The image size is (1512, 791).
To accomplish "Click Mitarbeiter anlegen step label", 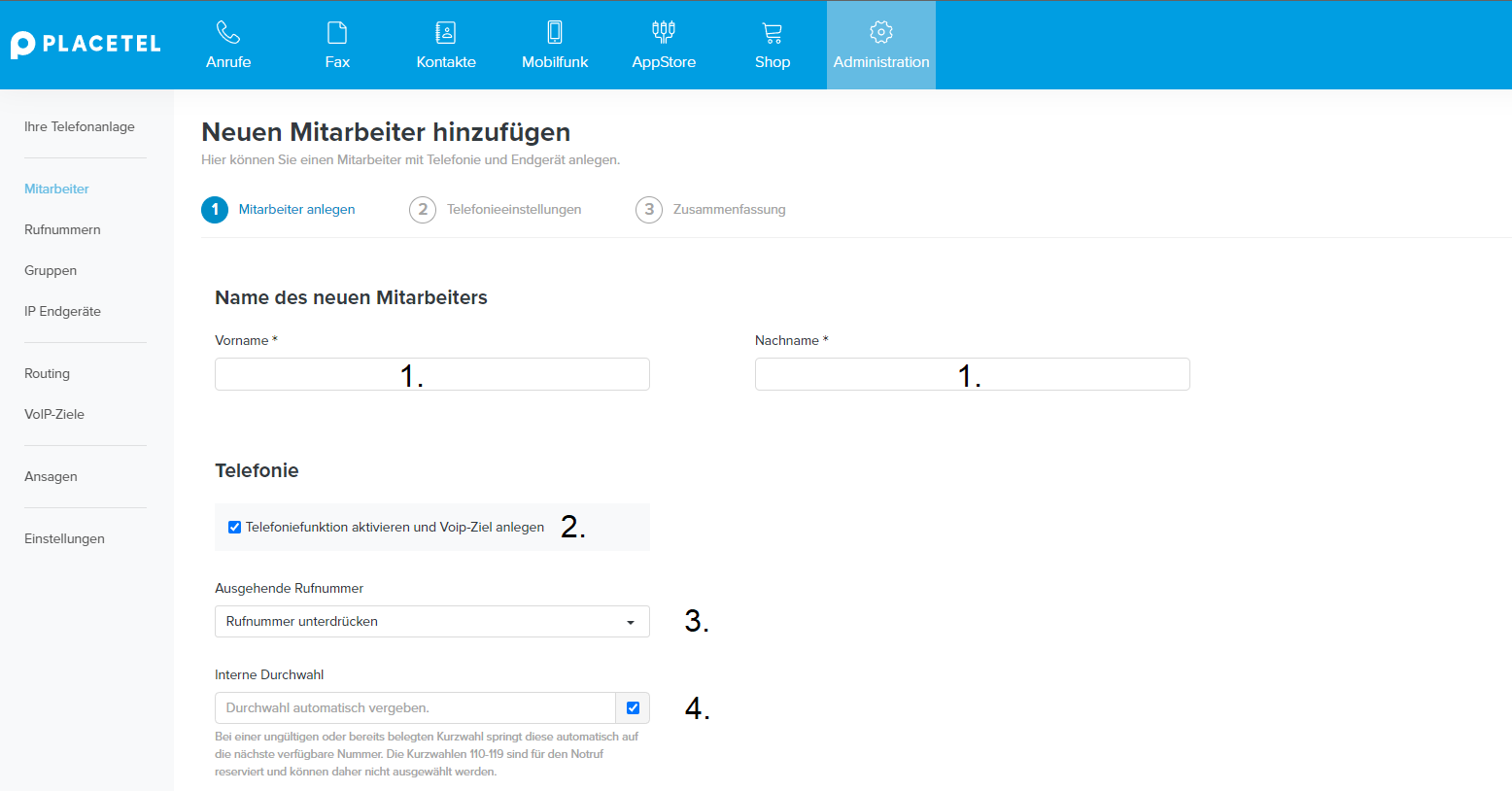I will click(x=296, y=209).
